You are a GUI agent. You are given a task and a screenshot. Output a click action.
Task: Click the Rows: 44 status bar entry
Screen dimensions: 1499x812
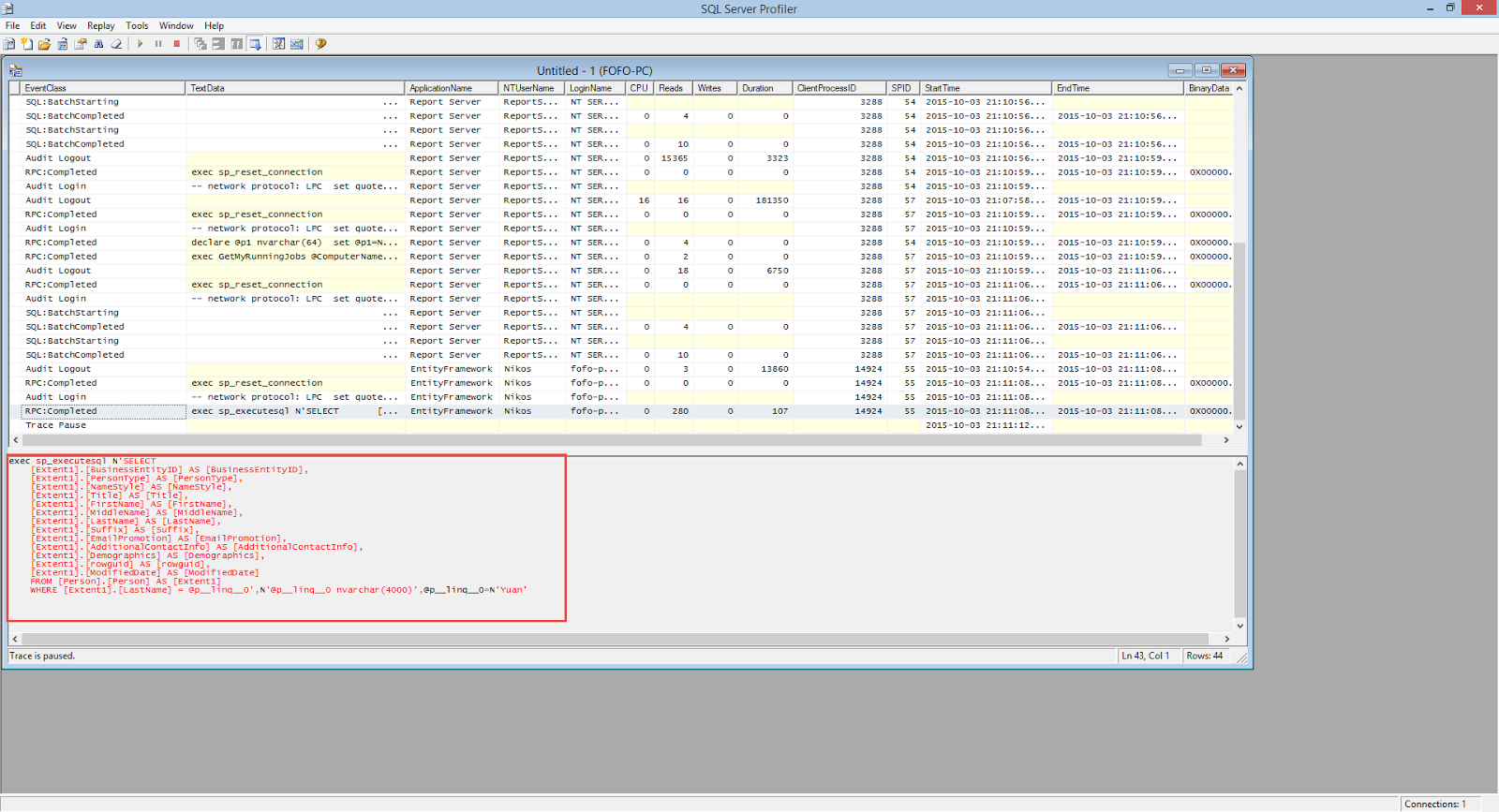click(1205, 656)
